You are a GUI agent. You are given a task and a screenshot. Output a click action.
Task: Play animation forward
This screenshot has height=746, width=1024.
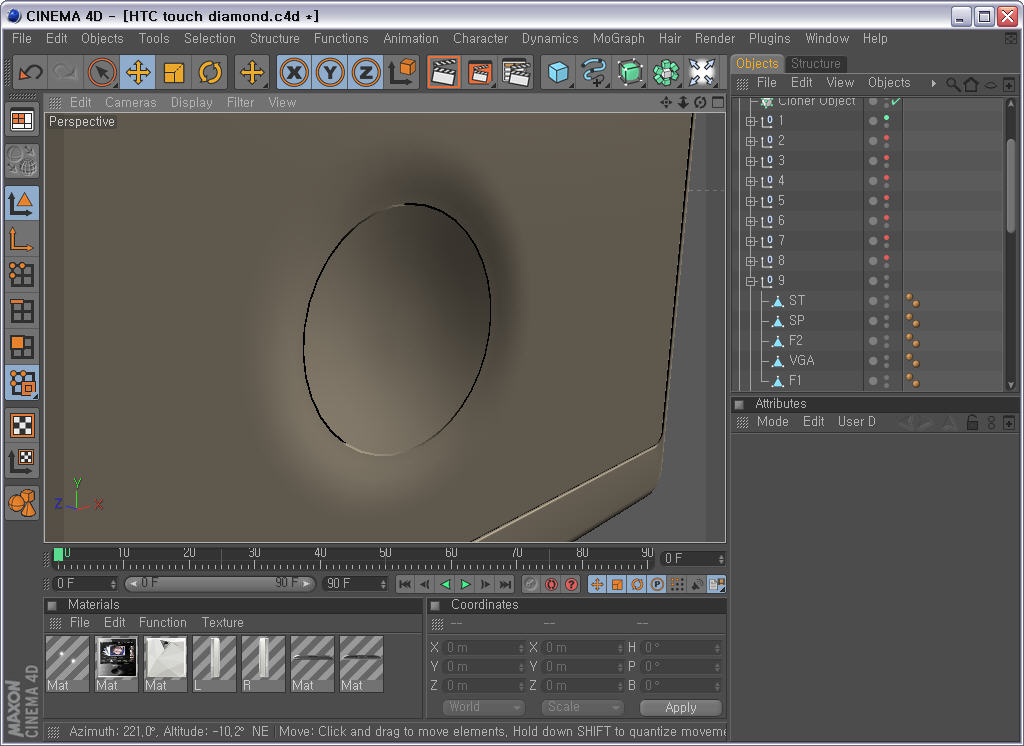pos(465,584)
